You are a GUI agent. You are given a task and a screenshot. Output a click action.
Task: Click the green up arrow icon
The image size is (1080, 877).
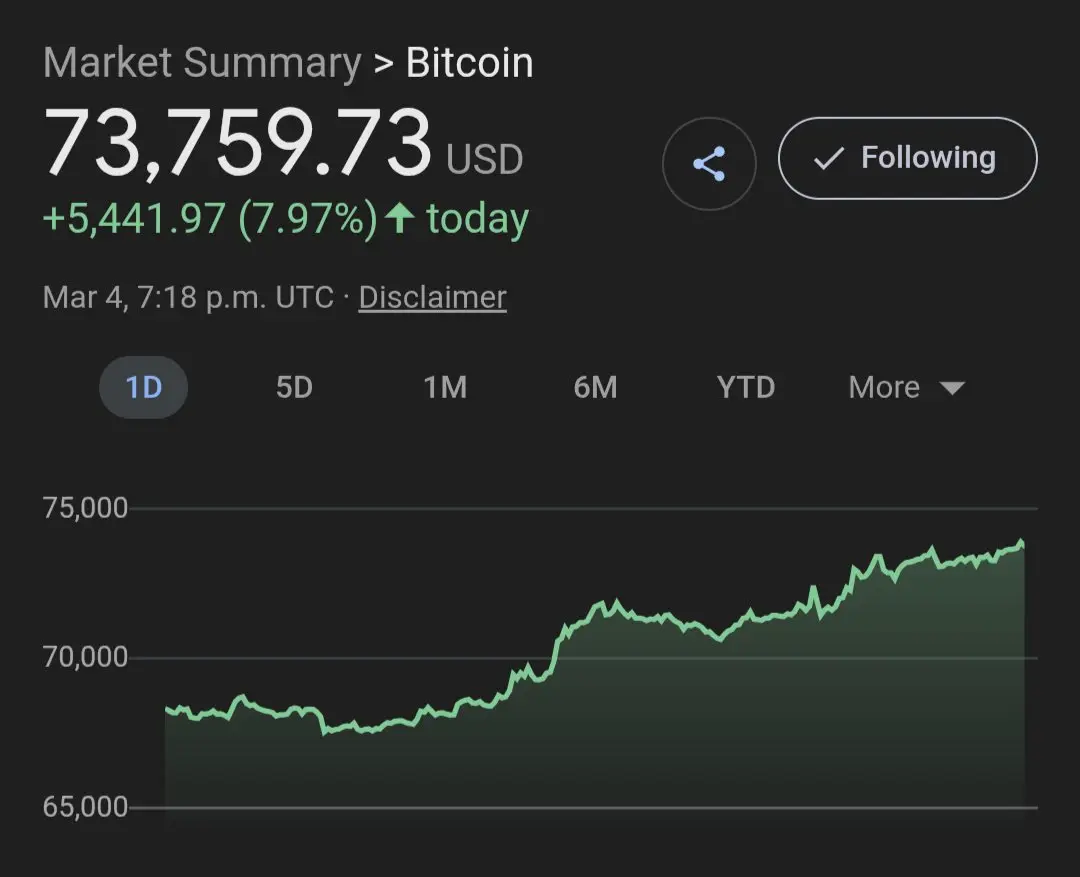(399, 218)
